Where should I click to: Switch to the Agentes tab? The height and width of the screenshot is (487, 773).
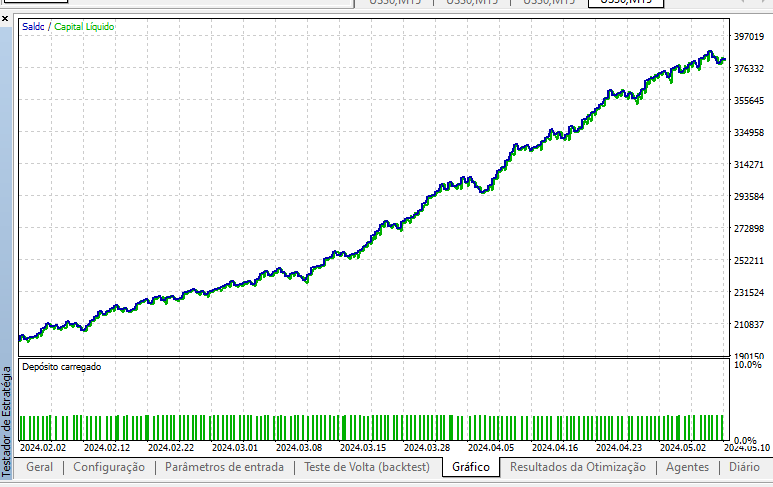[687, 467]
